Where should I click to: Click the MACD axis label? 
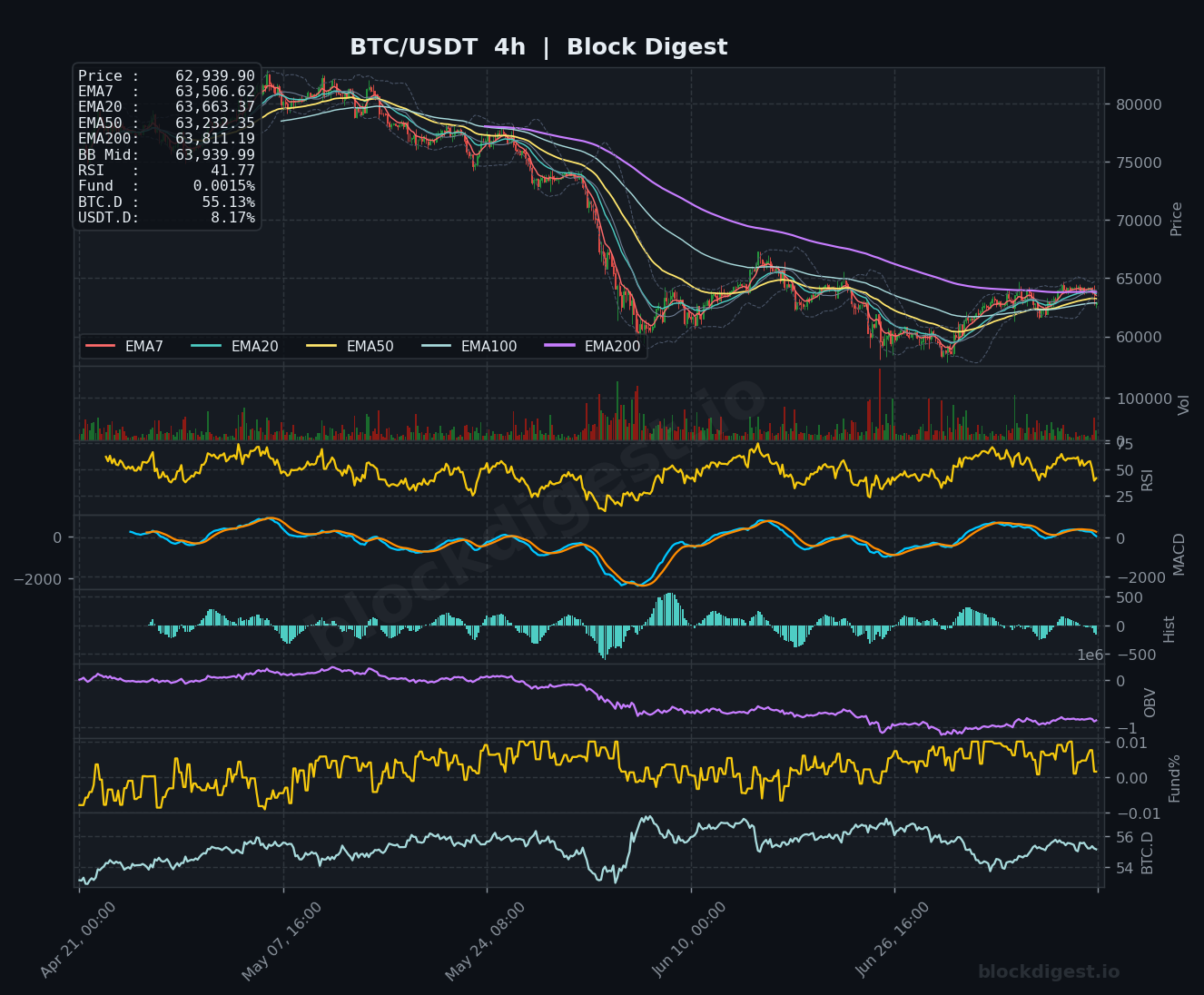click(1179, 554)
